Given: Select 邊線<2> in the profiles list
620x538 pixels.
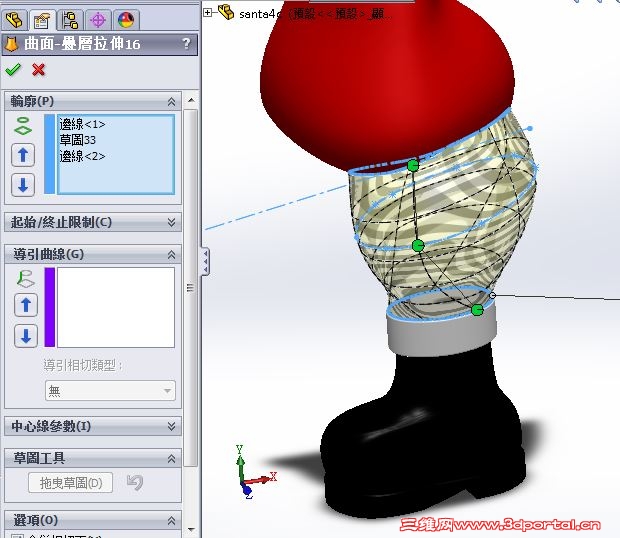Looking at the screenshot, I should (82, 156).
